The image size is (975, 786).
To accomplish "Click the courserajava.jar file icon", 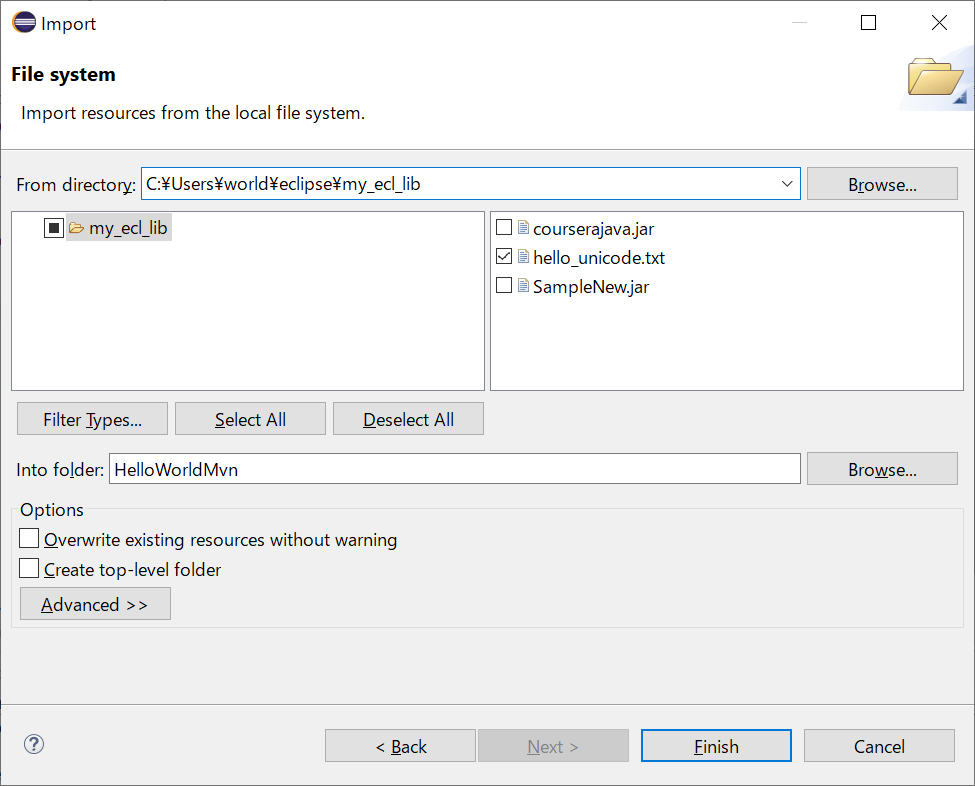I will pyautogui.click(x=524, y=228).
